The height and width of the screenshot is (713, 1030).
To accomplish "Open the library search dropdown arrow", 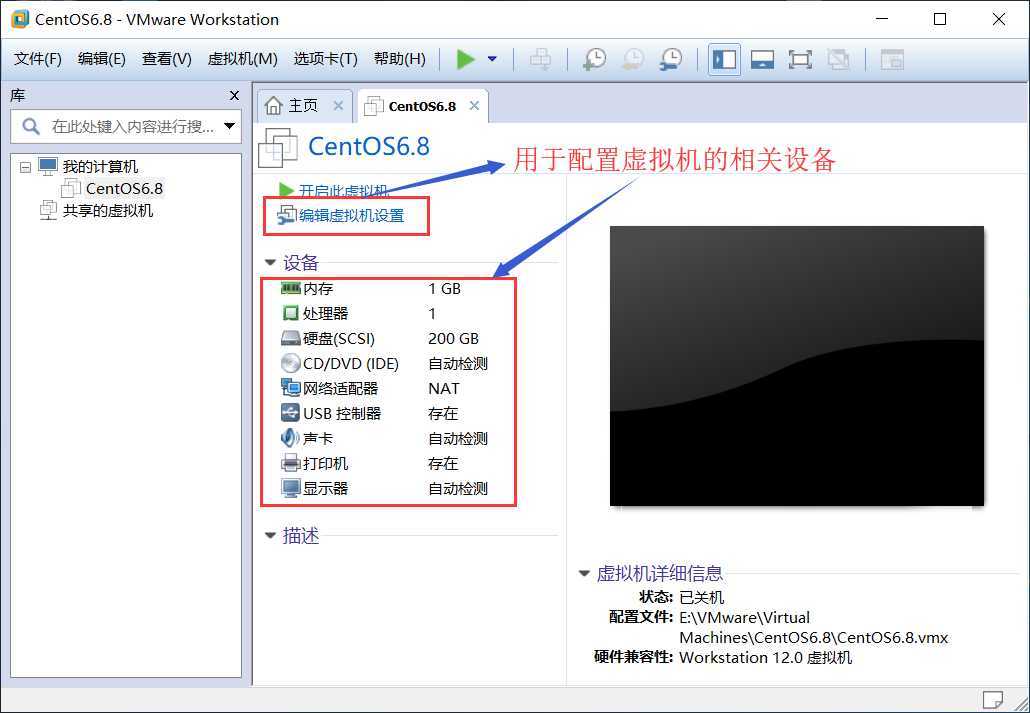I will pyautogui.click(x=230, y=126).
